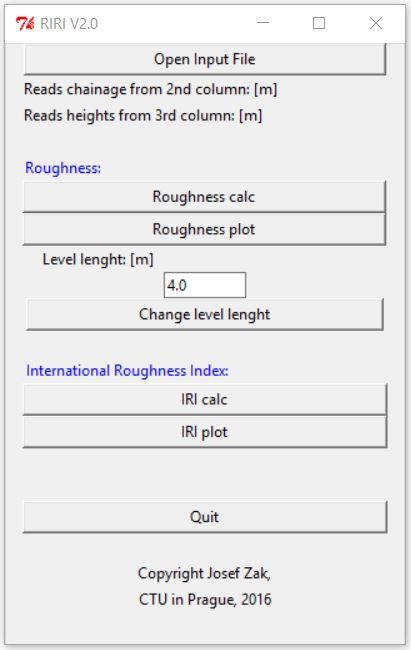Click the RIRI V2.0 window title text
The height and width of the screenshot is (650, 411).
pyautogui.click(x=69, y=24)
